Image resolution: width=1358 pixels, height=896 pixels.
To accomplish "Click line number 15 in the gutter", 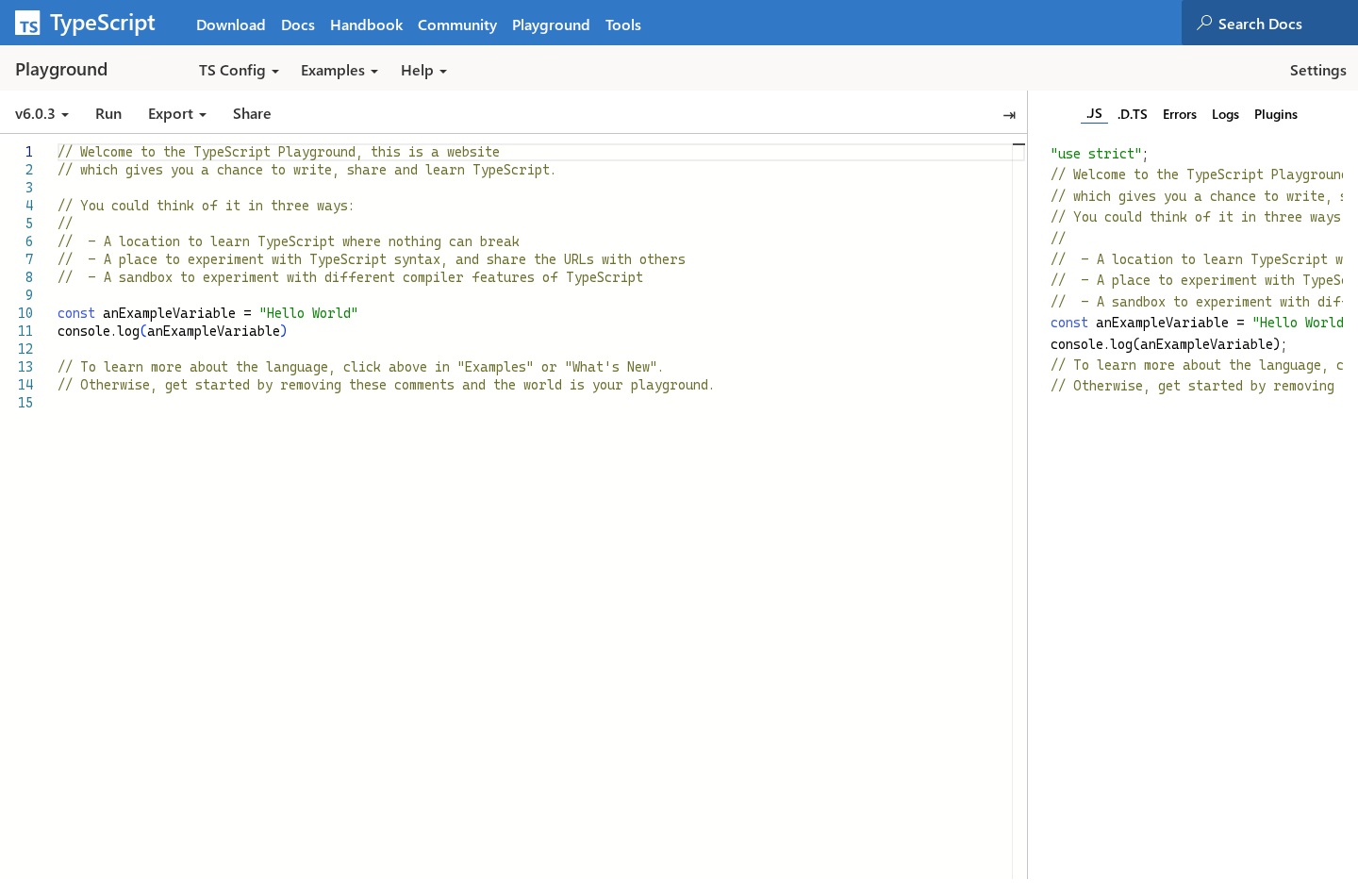I will [25, 403].
